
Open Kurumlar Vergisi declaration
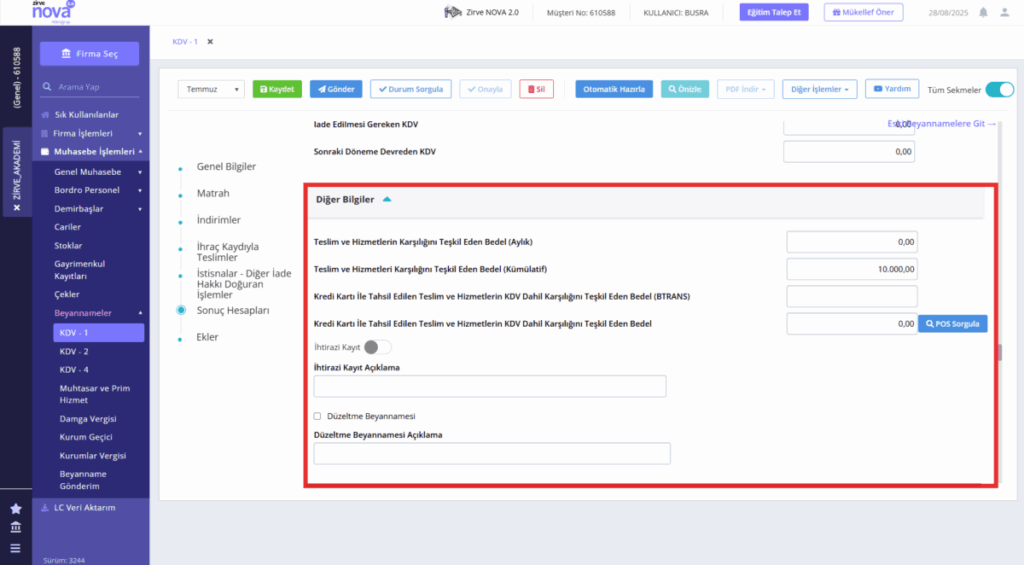coord(93,456)
